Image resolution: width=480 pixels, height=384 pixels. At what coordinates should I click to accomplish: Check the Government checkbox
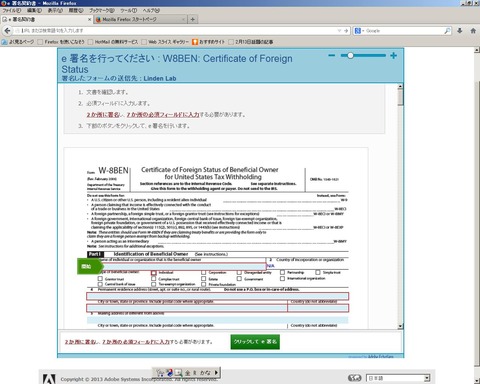coord(239,279)
